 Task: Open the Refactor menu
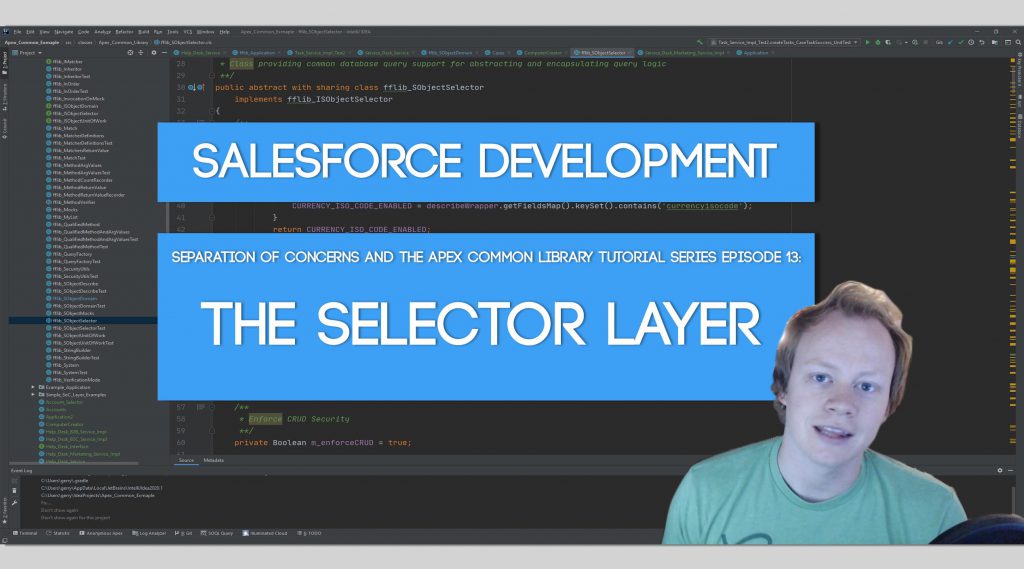point(124,31)
